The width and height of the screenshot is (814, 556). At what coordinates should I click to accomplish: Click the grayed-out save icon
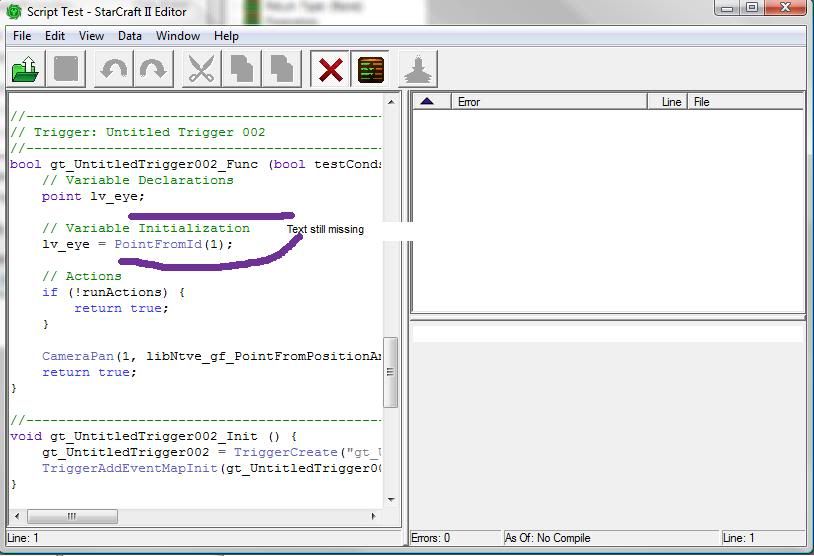coord(66,70)
